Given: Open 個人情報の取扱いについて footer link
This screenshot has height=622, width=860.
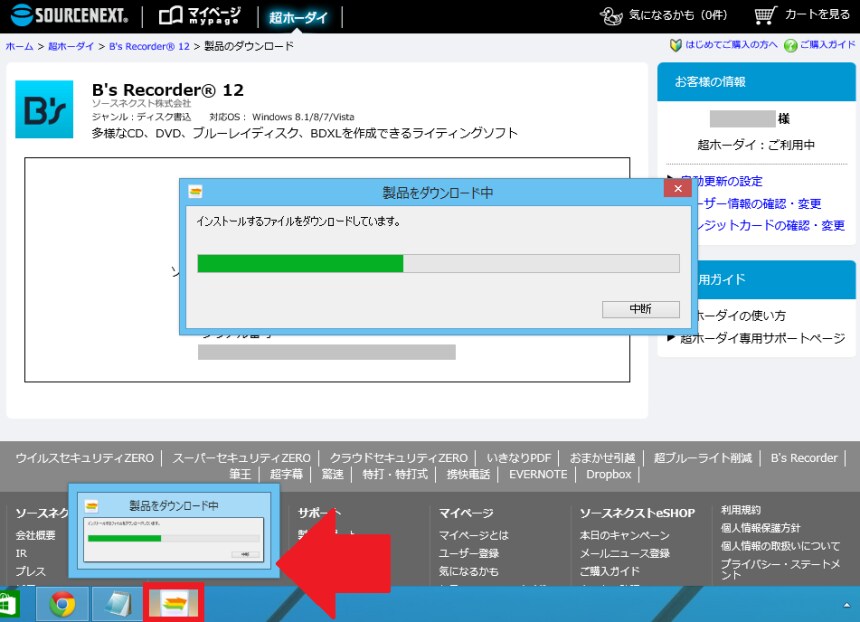Looking at the screenshot, I should pyautogui.click(x=780, y=546).
